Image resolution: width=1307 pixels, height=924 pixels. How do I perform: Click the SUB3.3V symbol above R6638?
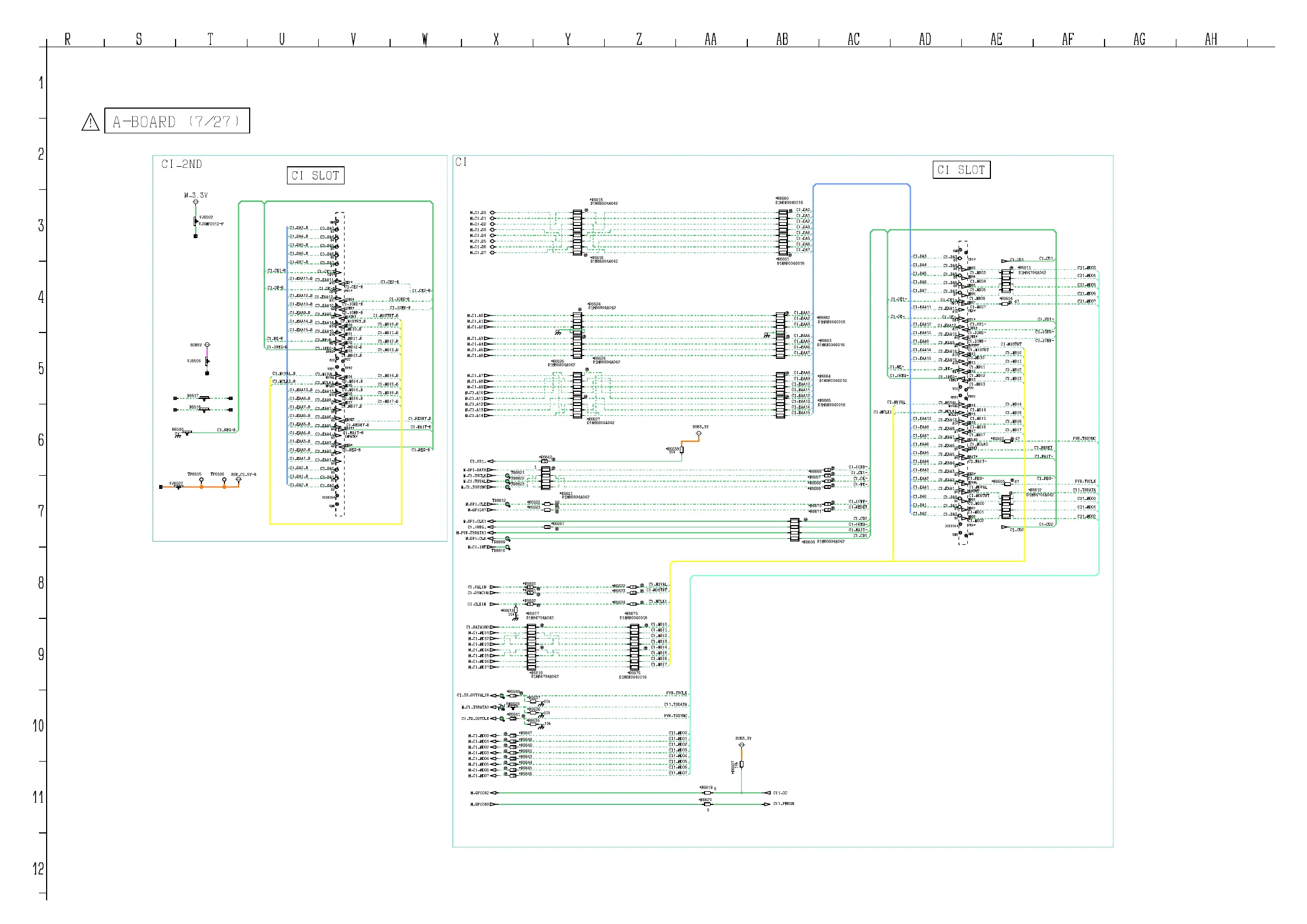point(699,433)
